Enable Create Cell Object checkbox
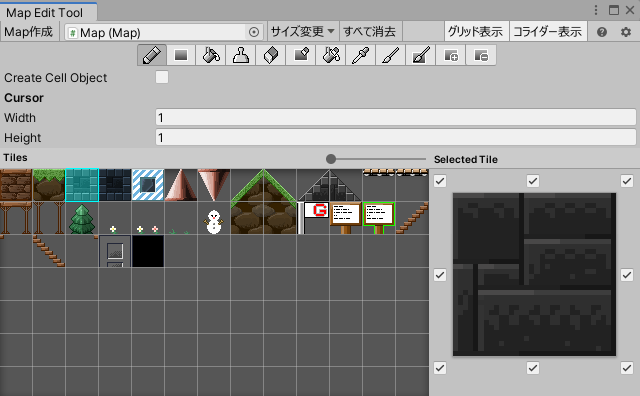Viewport: 640px width, 396px height. [162, 77]
